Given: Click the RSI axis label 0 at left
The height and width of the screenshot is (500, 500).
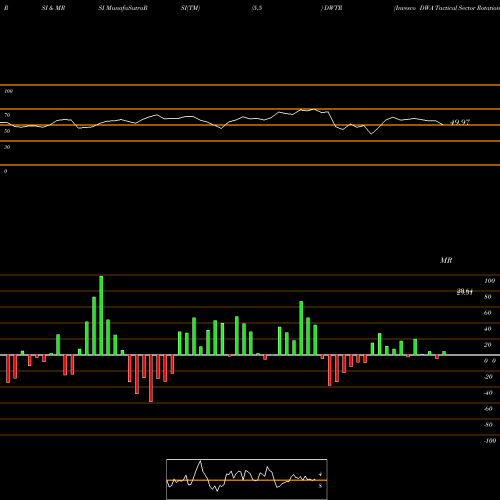Looking at the screenshot, I should 5,171.
